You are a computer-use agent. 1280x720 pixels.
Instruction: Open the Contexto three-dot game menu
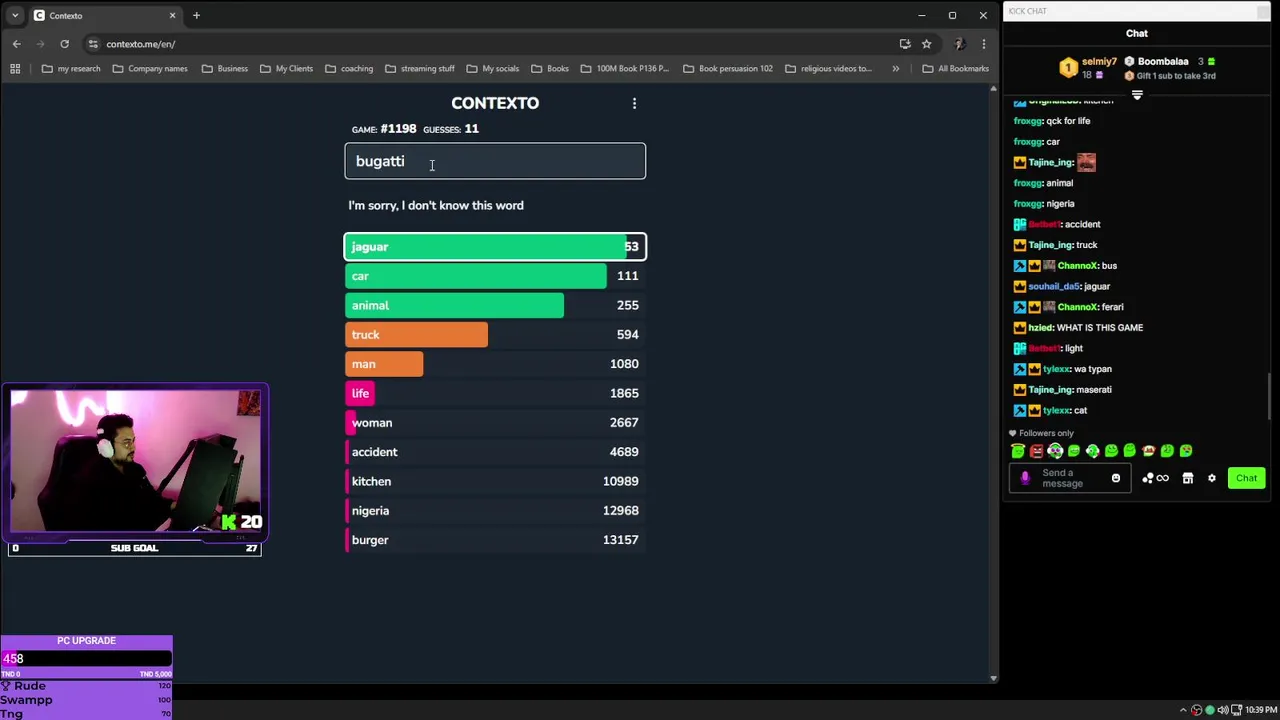[x=634, y=103]
